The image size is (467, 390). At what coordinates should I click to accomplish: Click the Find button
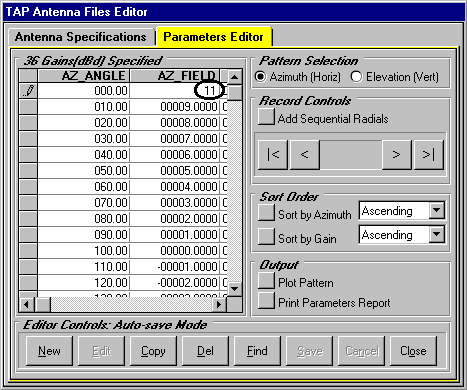[257, 351]
